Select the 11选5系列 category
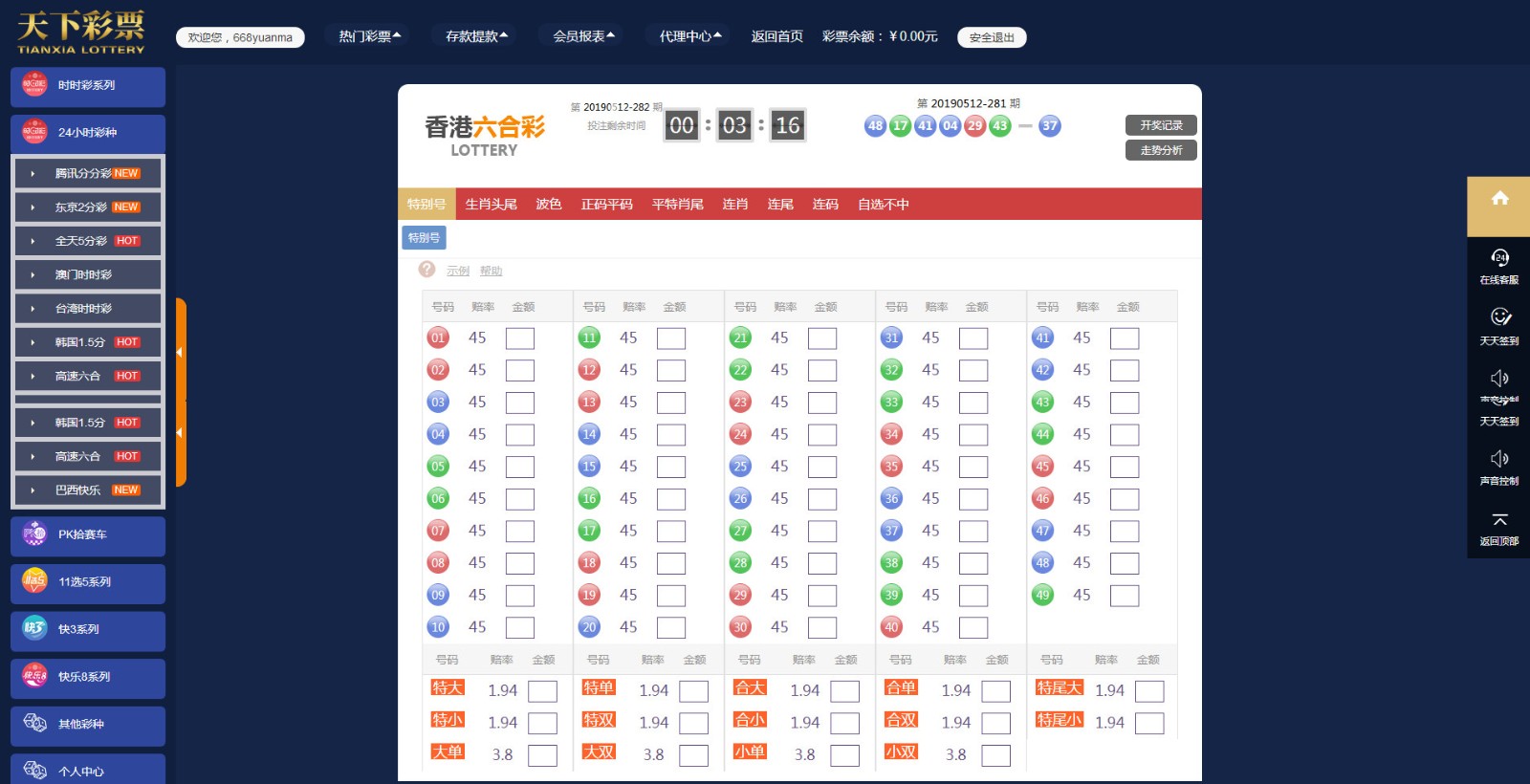1530x784 pixels. [88, 582]
